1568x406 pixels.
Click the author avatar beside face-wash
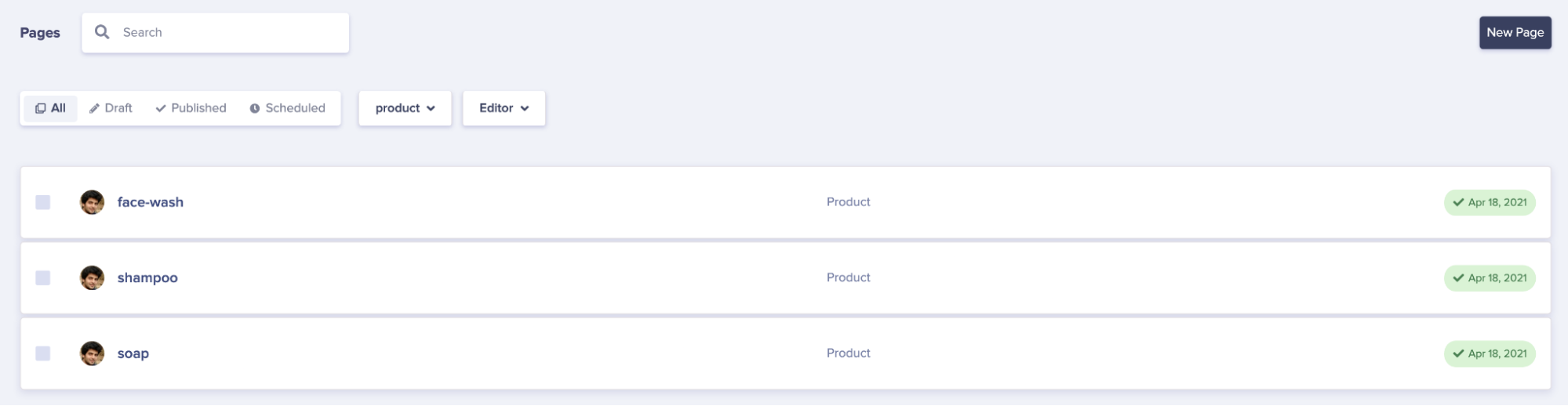click(x=92, y=202)
